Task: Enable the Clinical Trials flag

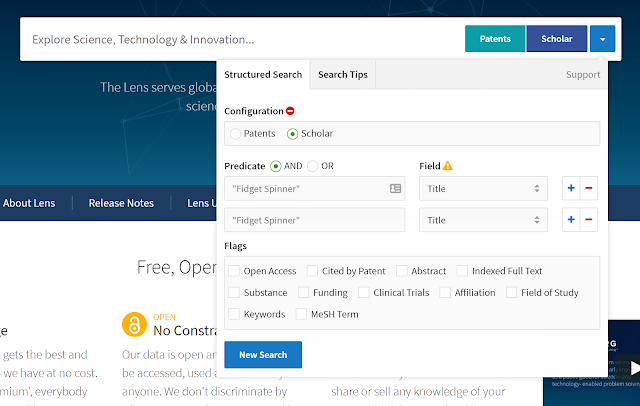Action: 363,292
